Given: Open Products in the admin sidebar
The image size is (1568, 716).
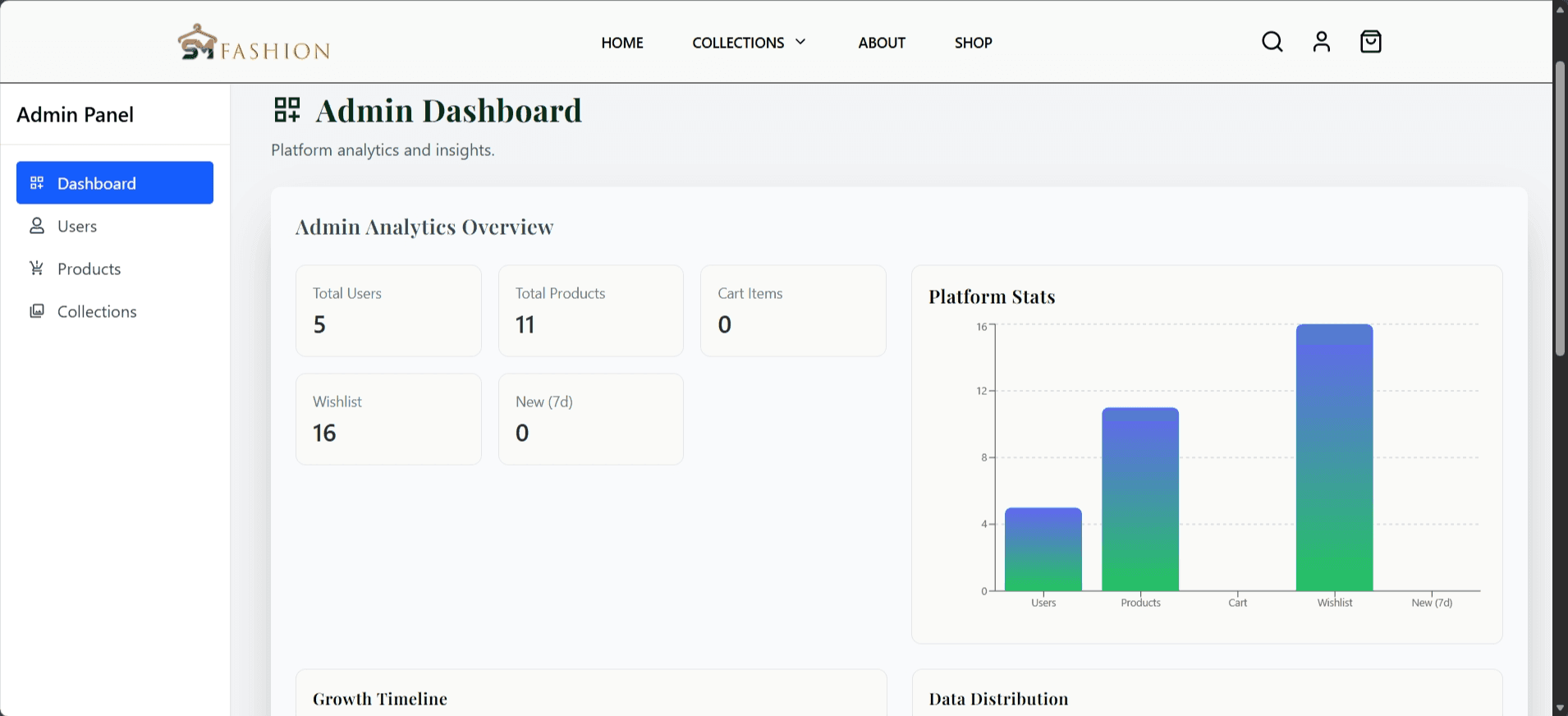Looking at the screenshot, I should [115, 268].
